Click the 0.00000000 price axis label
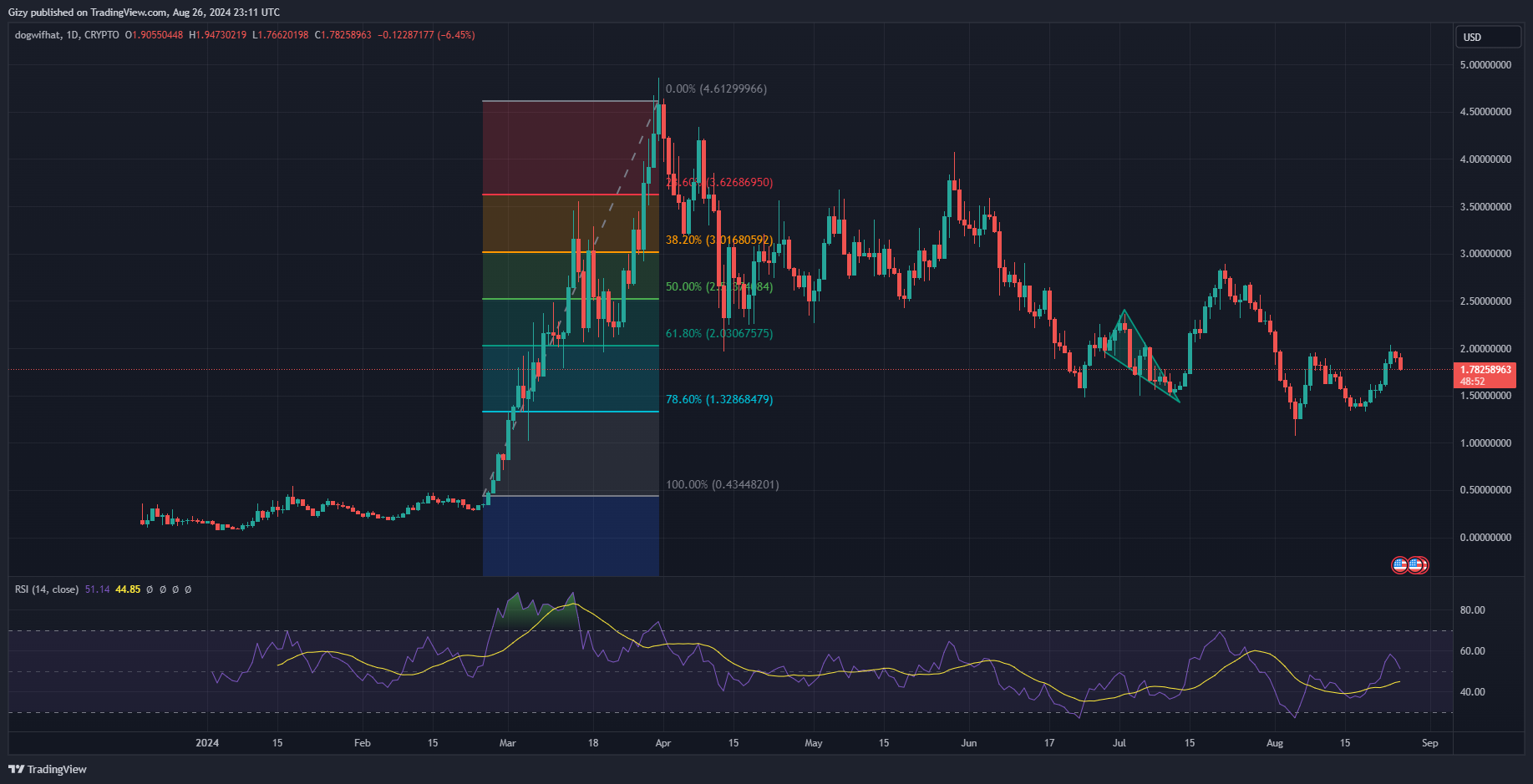 click(1485, 538)
